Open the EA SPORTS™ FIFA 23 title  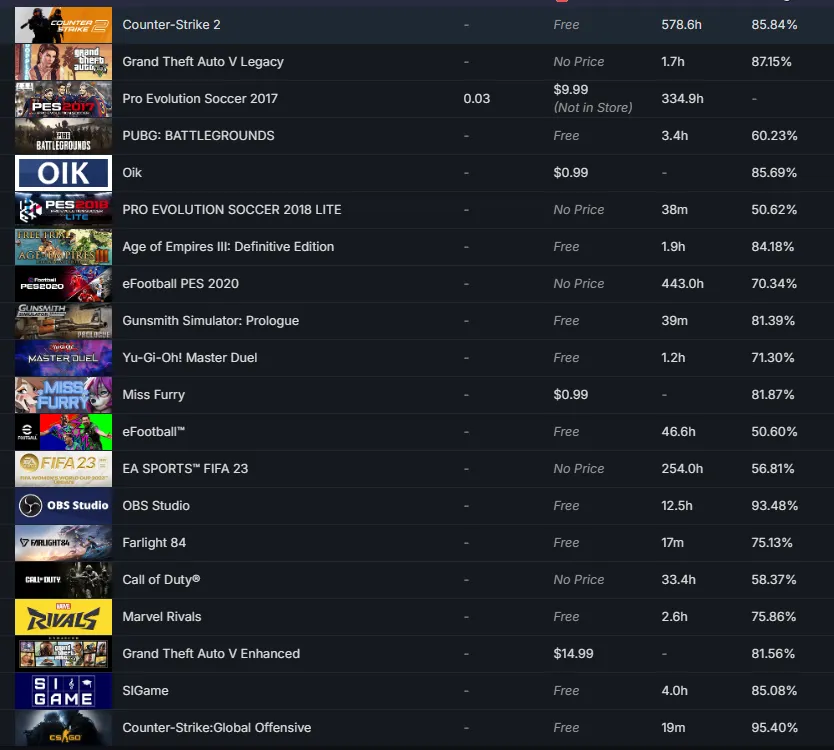185,469
